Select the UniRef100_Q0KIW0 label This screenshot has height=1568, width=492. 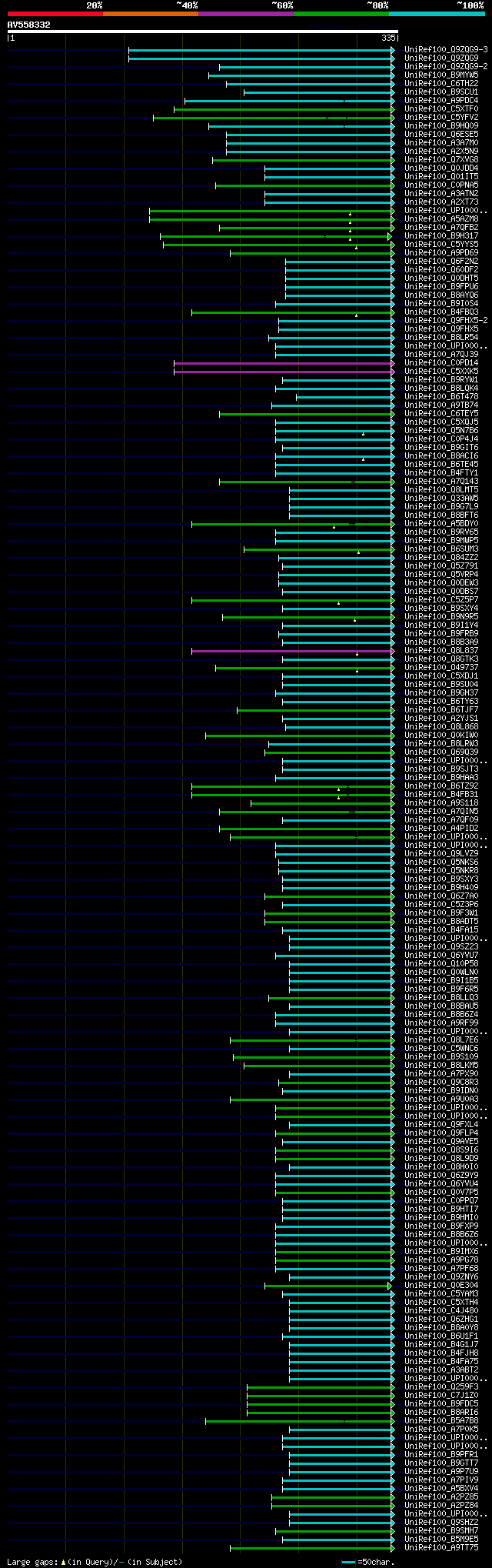[x=442, y=735]
